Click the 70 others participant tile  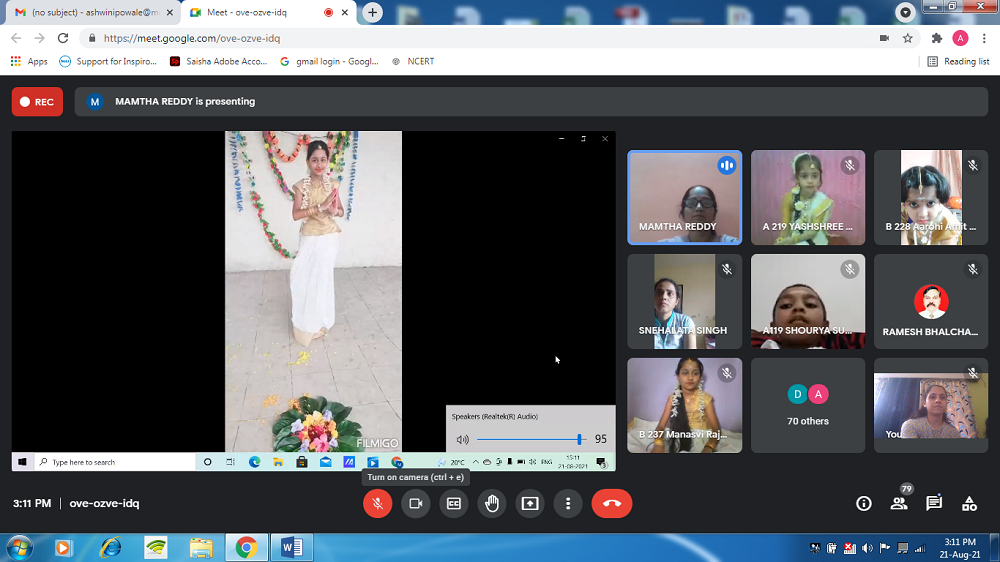click(x=808, y=405)
